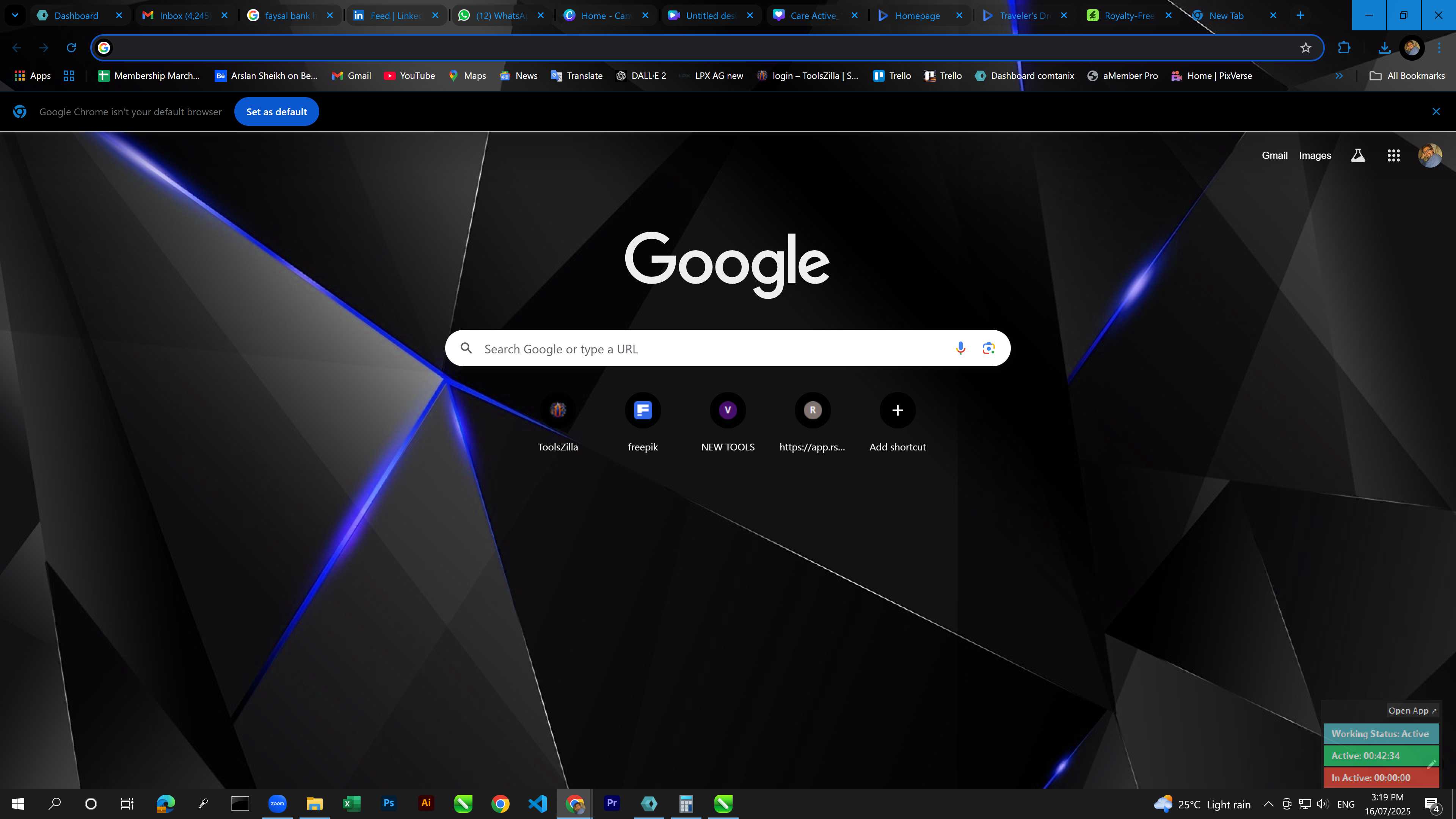Open the 25°C Light rain weather widget
This screenshot has height=819, width=1456.
click(x=1202, y=804)
